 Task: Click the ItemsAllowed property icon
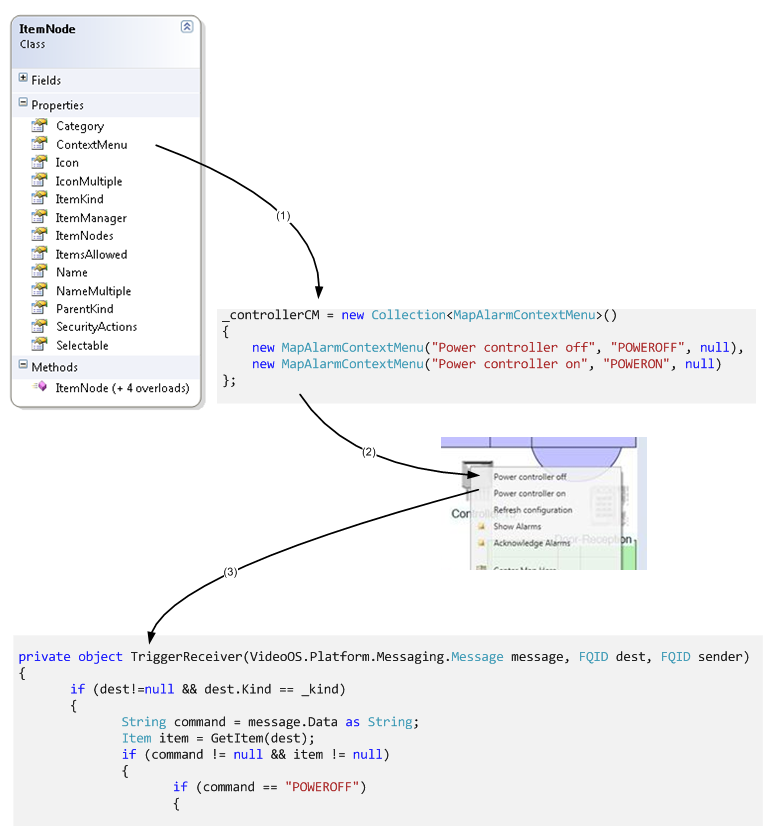click(x=39, y=254)
